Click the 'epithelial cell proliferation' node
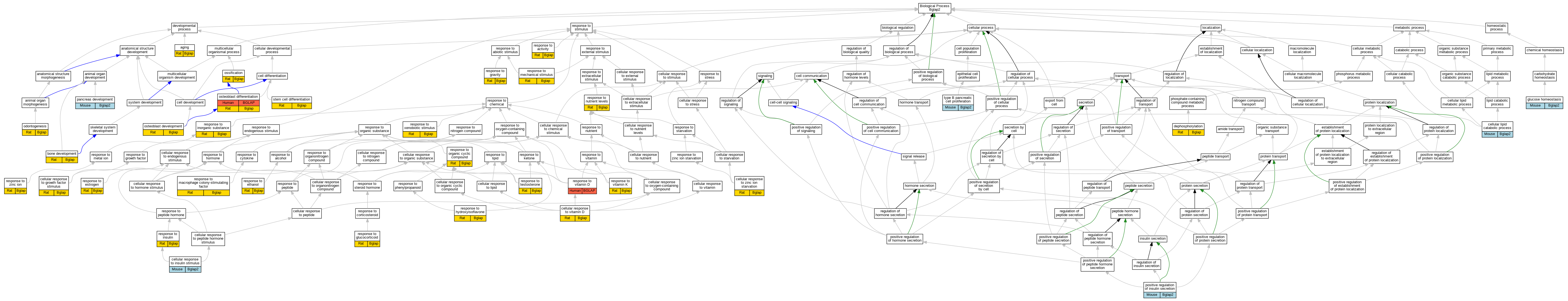This screenshot has height=301, width=1568. pos(968,76)
